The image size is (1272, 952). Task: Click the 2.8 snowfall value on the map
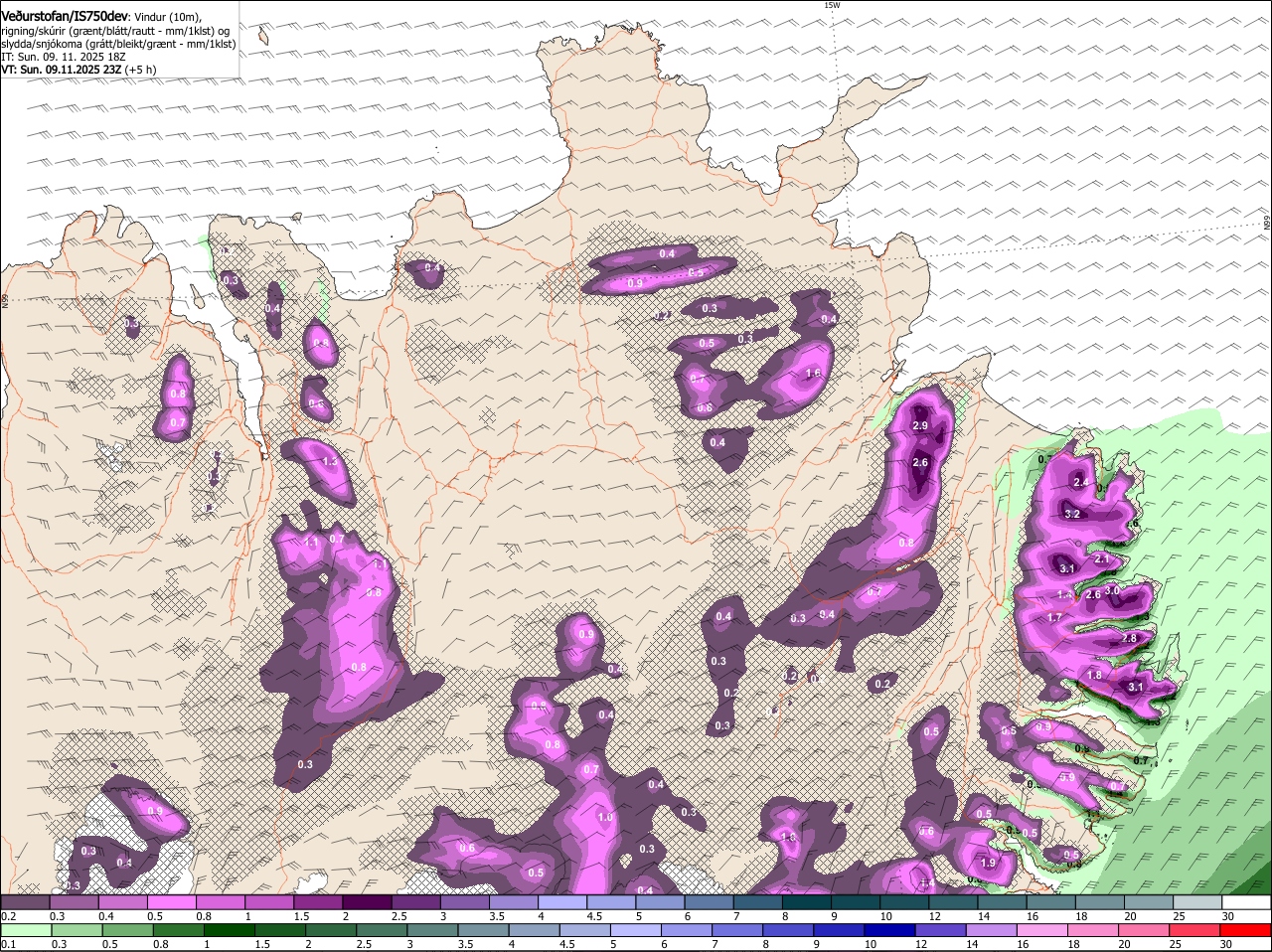click(1129, 638)
